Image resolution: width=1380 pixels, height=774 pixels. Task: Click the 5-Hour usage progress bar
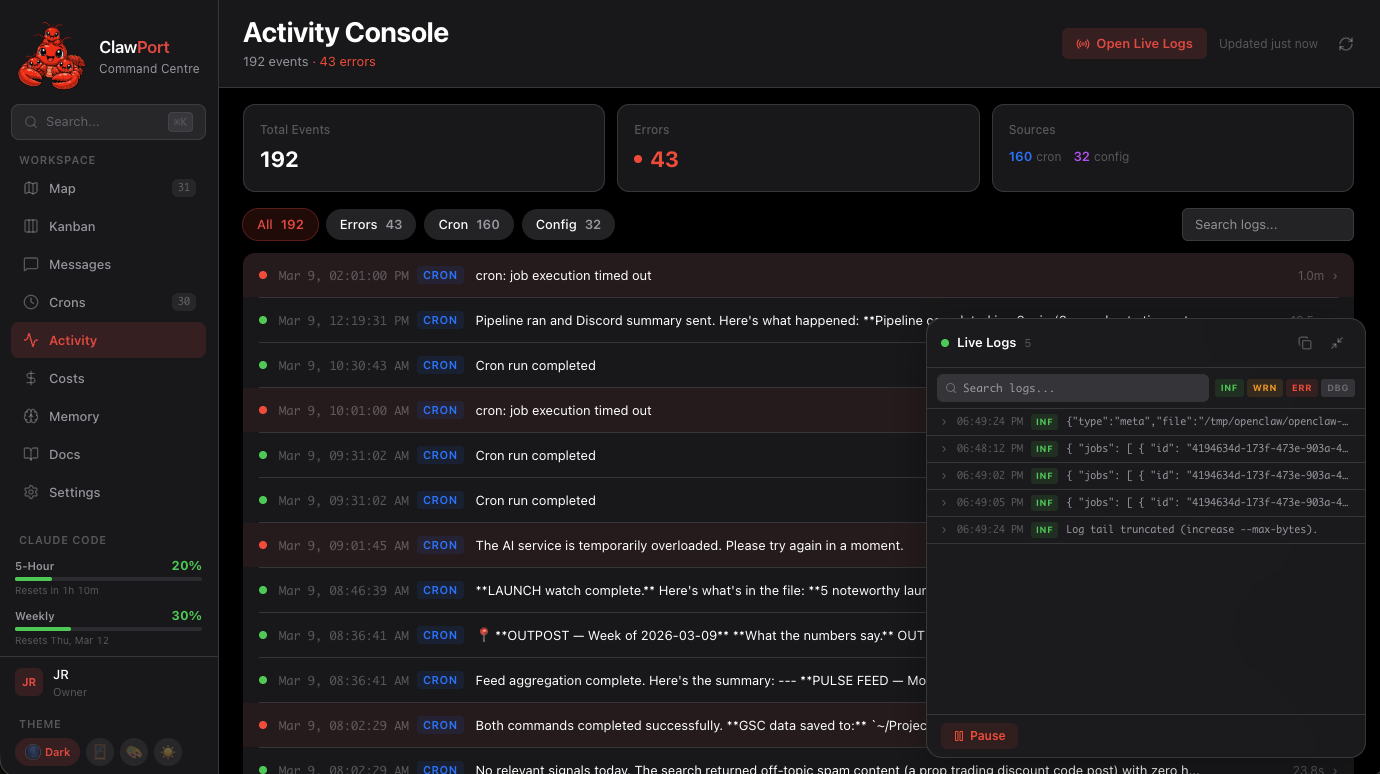pyautogui.click(x=108, y=579)
